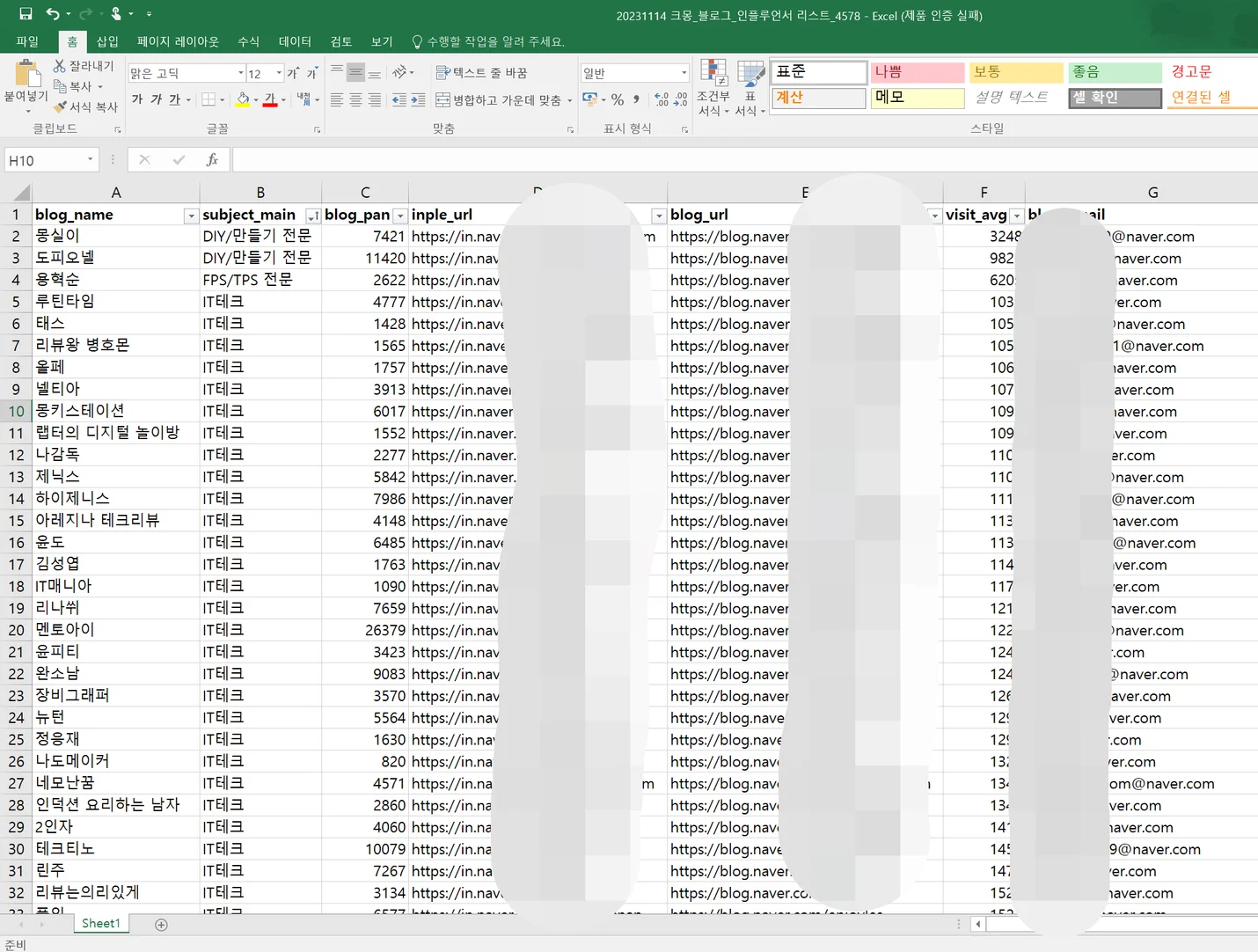Apply the 좋음 cell style
Image resolution: width=1258 pixels, height=952 pixels.
[1115, 72]
